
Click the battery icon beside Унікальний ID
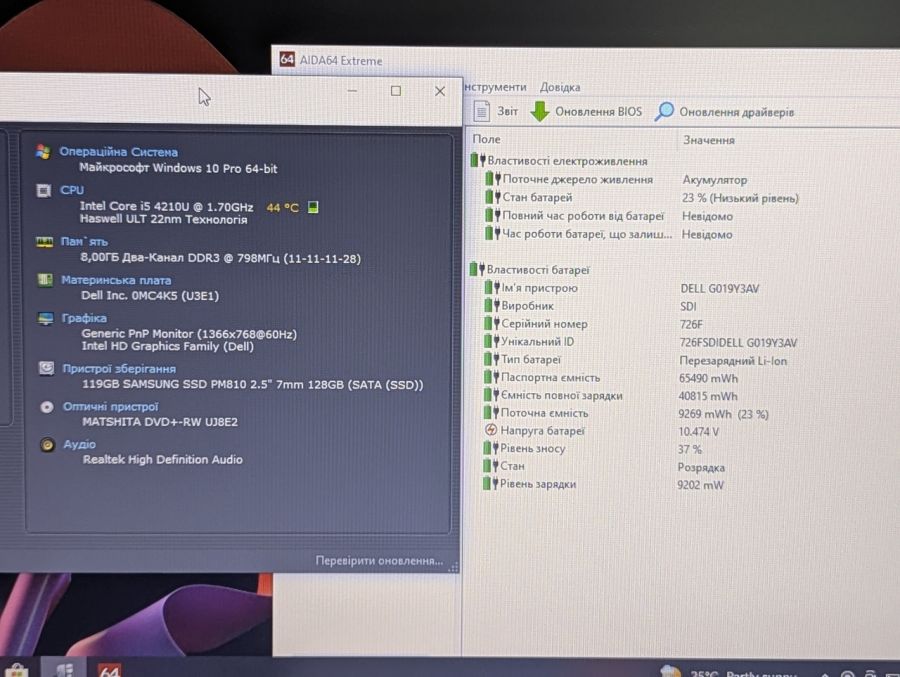pyautogui.click(x=492, y=341)
